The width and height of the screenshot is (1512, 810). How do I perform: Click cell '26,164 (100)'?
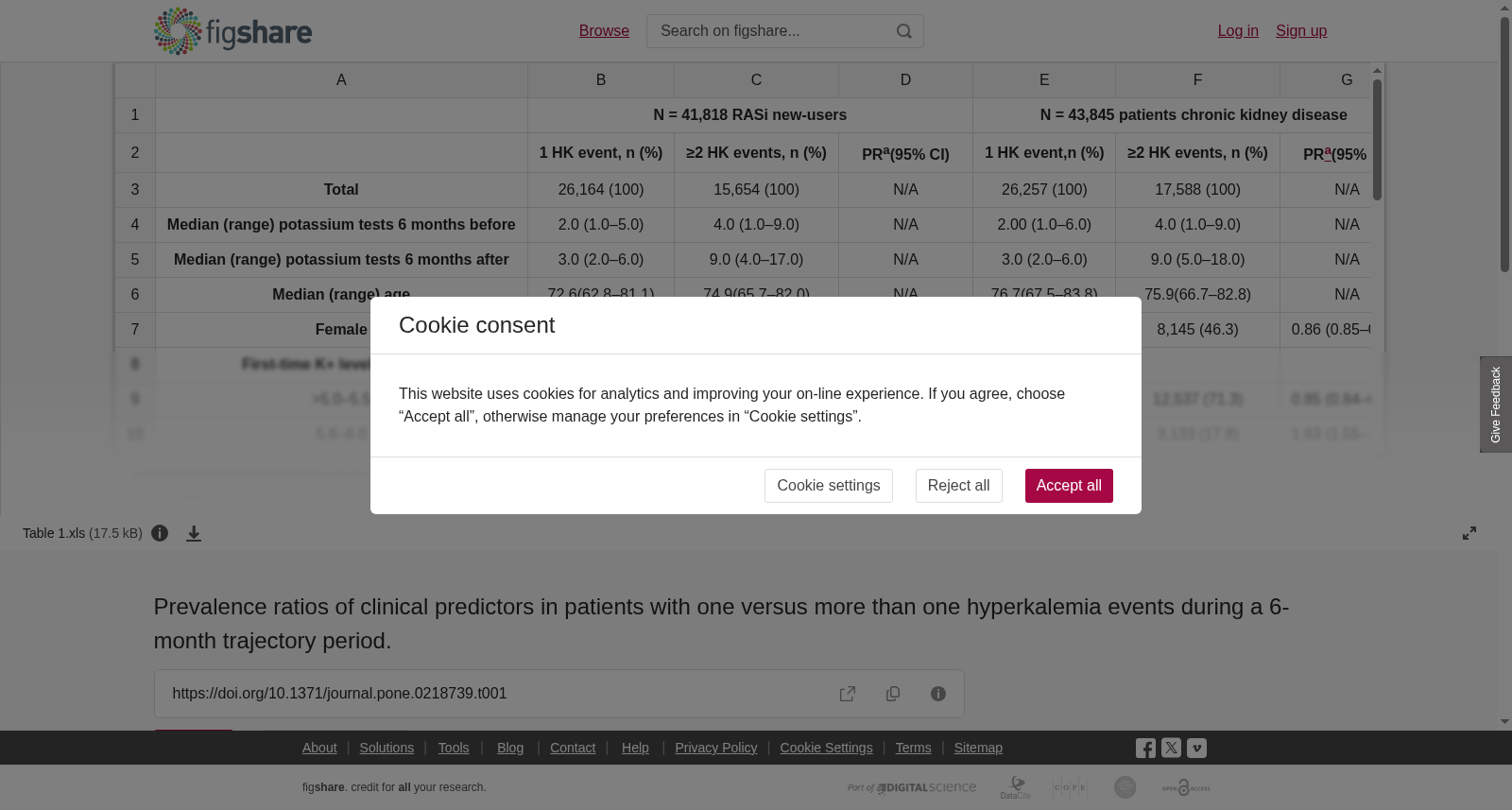pos(601,190)
